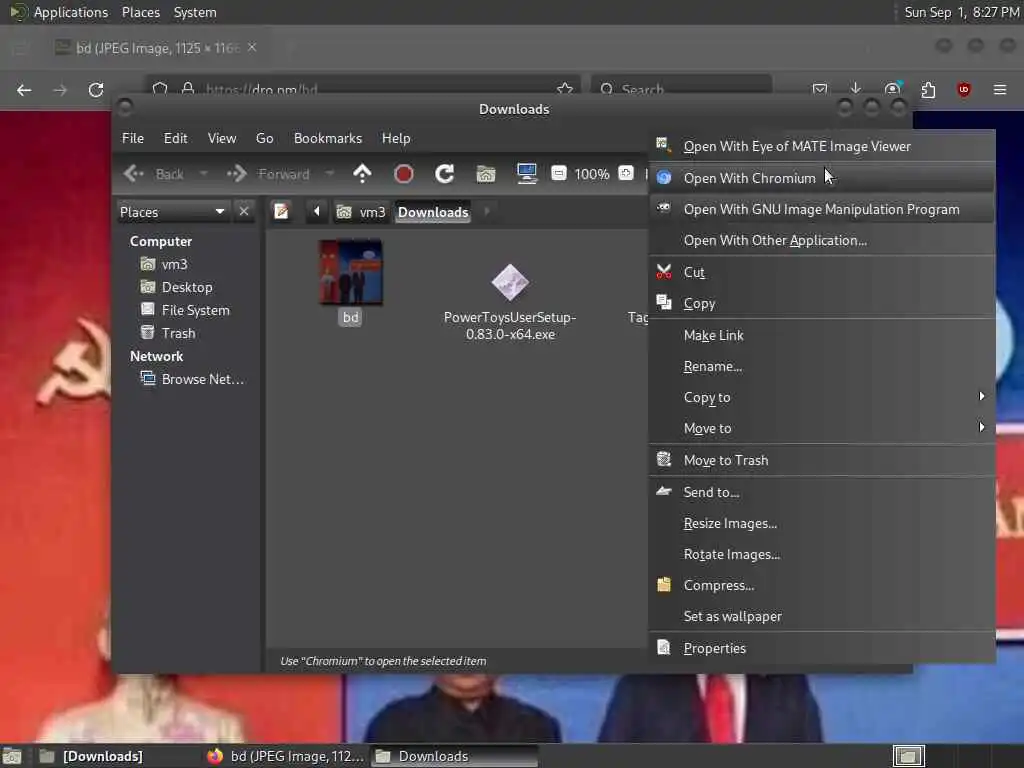Image resolution: width=1024 pixels, height=768 pixels.
Task: Open the Places menu in top panel
Action: (140, 12)
